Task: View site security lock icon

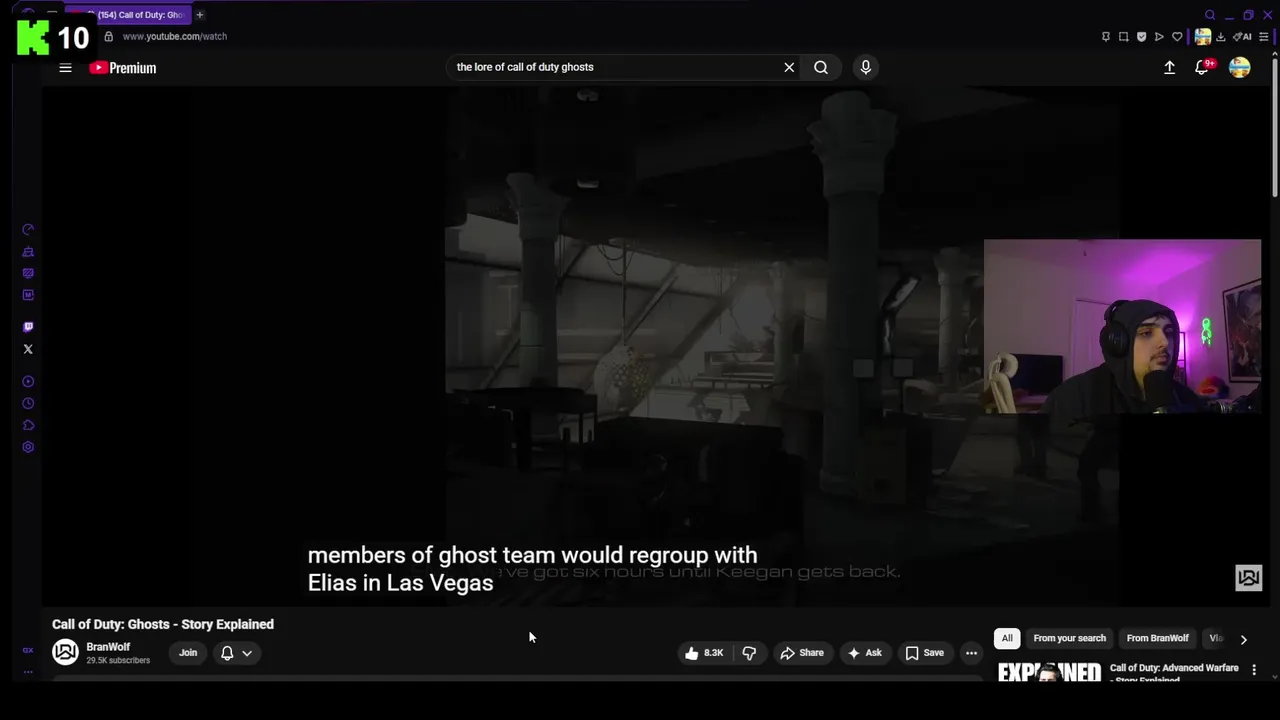Action: pos(109,36)
